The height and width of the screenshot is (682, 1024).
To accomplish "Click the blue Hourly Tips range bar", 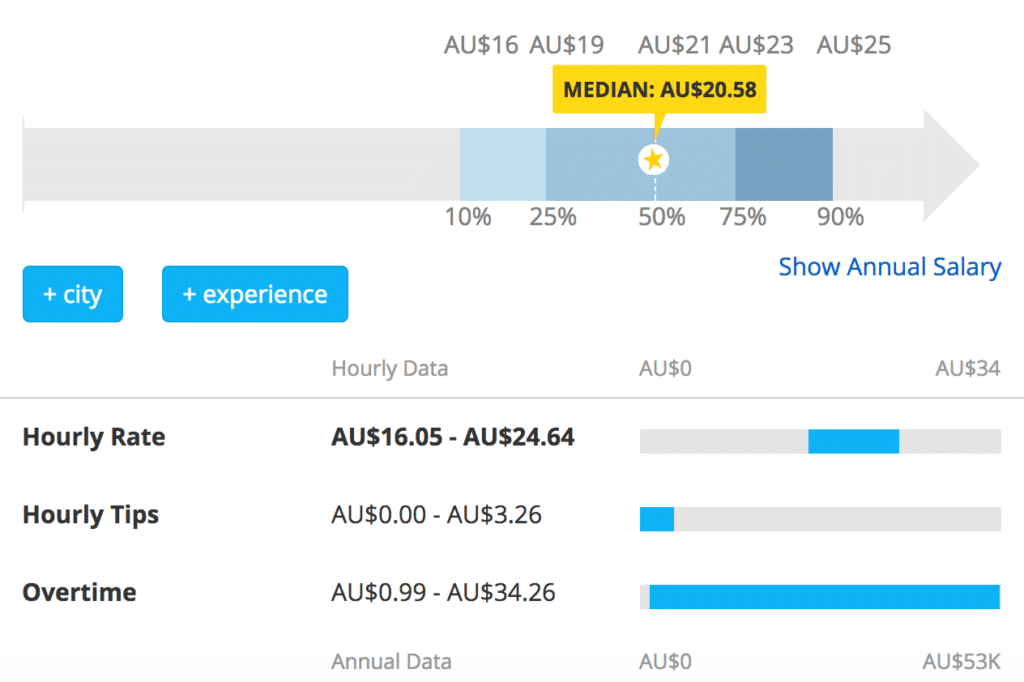I will [657, 518].
